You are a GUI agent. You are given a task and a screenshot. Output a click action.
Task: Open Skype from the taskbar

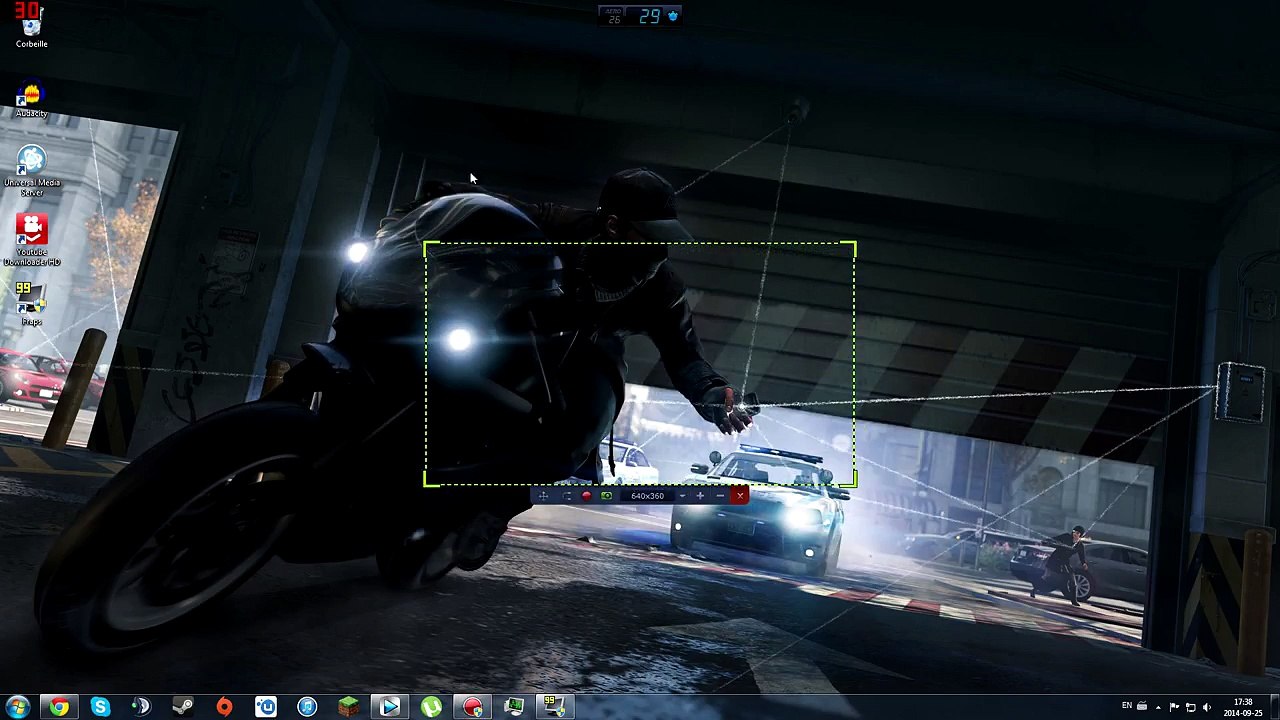[100, 707]
